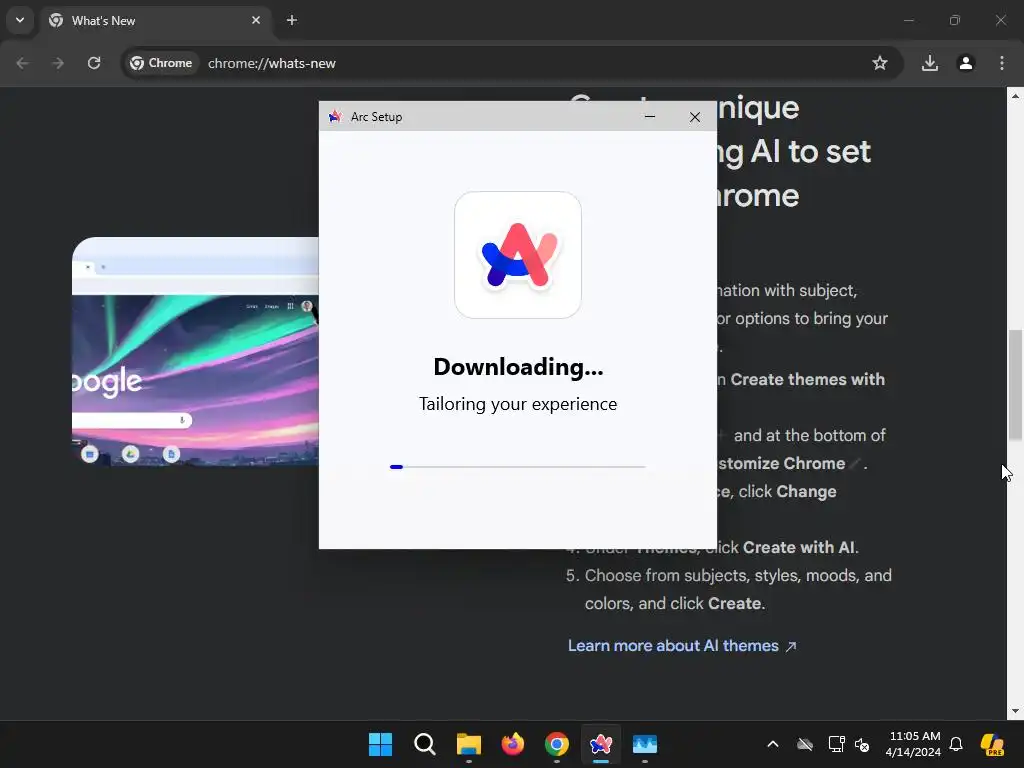
Task: Click the scrollbar up arrow
Action: click(x=1015, y=96)
